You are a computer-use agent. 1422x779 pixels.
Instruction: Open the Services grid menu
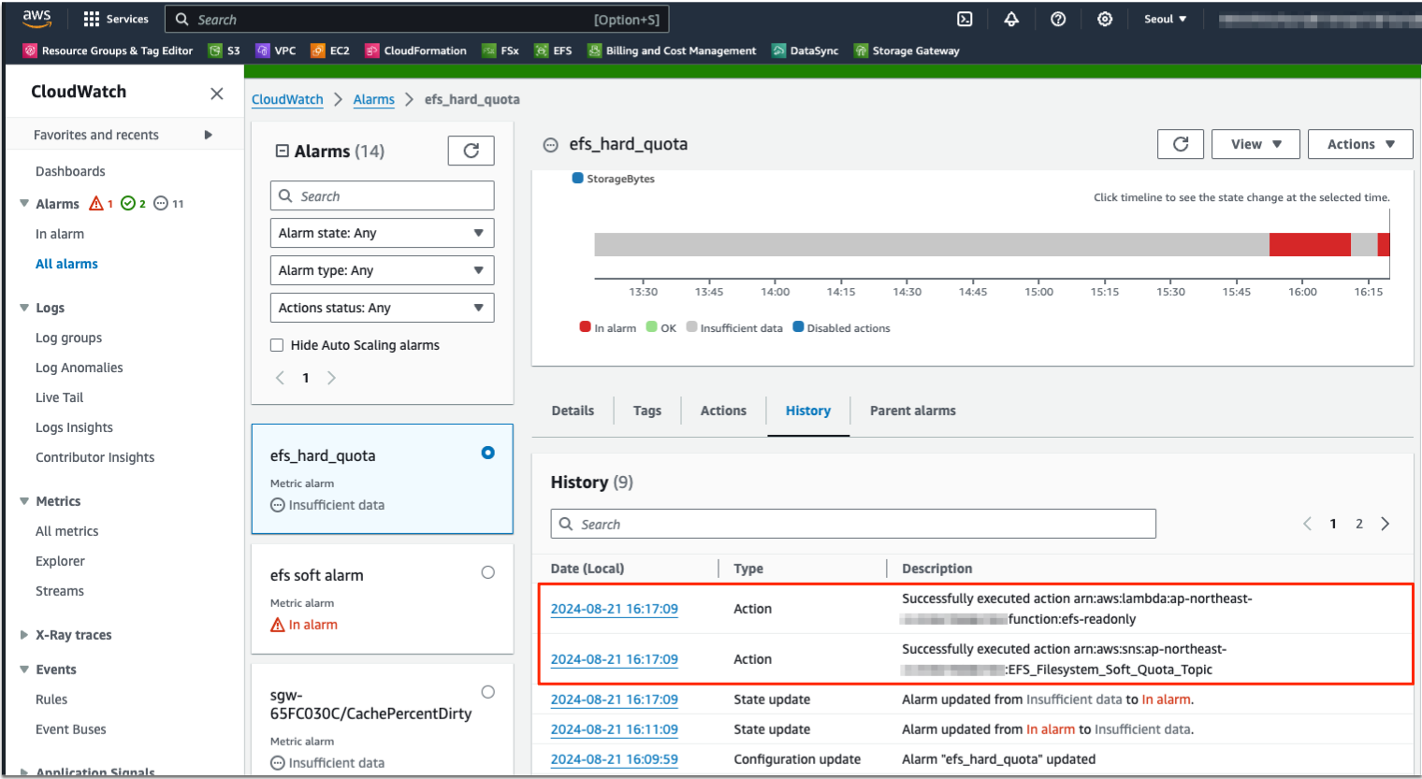[x=116, y=19]
